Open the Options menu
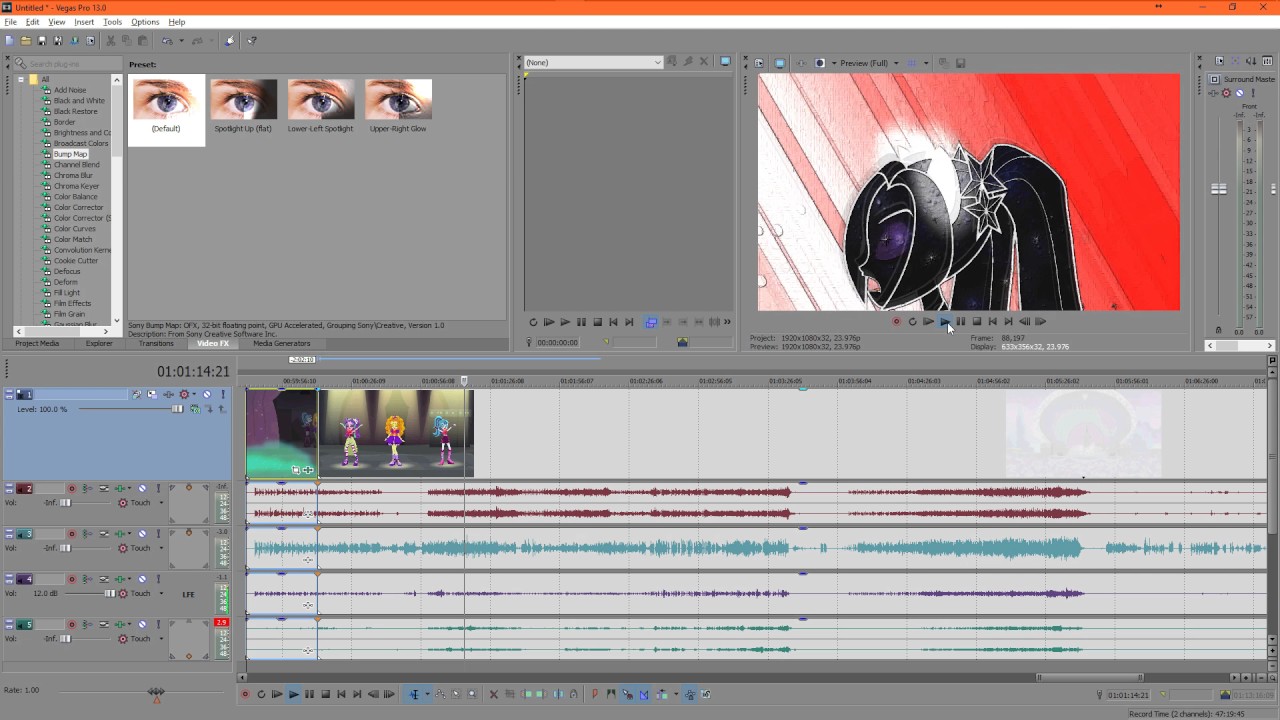Image resolution: width=1280 pixels, height=720 pixels. (x=145, y=22)
